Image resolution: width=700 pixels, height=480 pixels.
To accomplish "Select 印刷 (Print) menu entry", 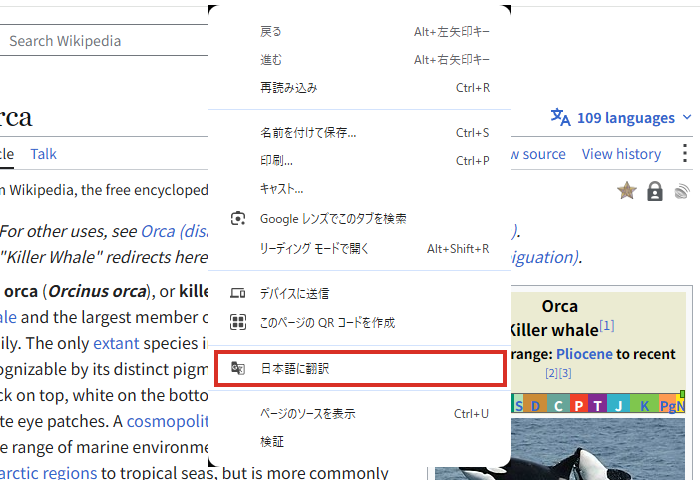I will coord(359,161).
